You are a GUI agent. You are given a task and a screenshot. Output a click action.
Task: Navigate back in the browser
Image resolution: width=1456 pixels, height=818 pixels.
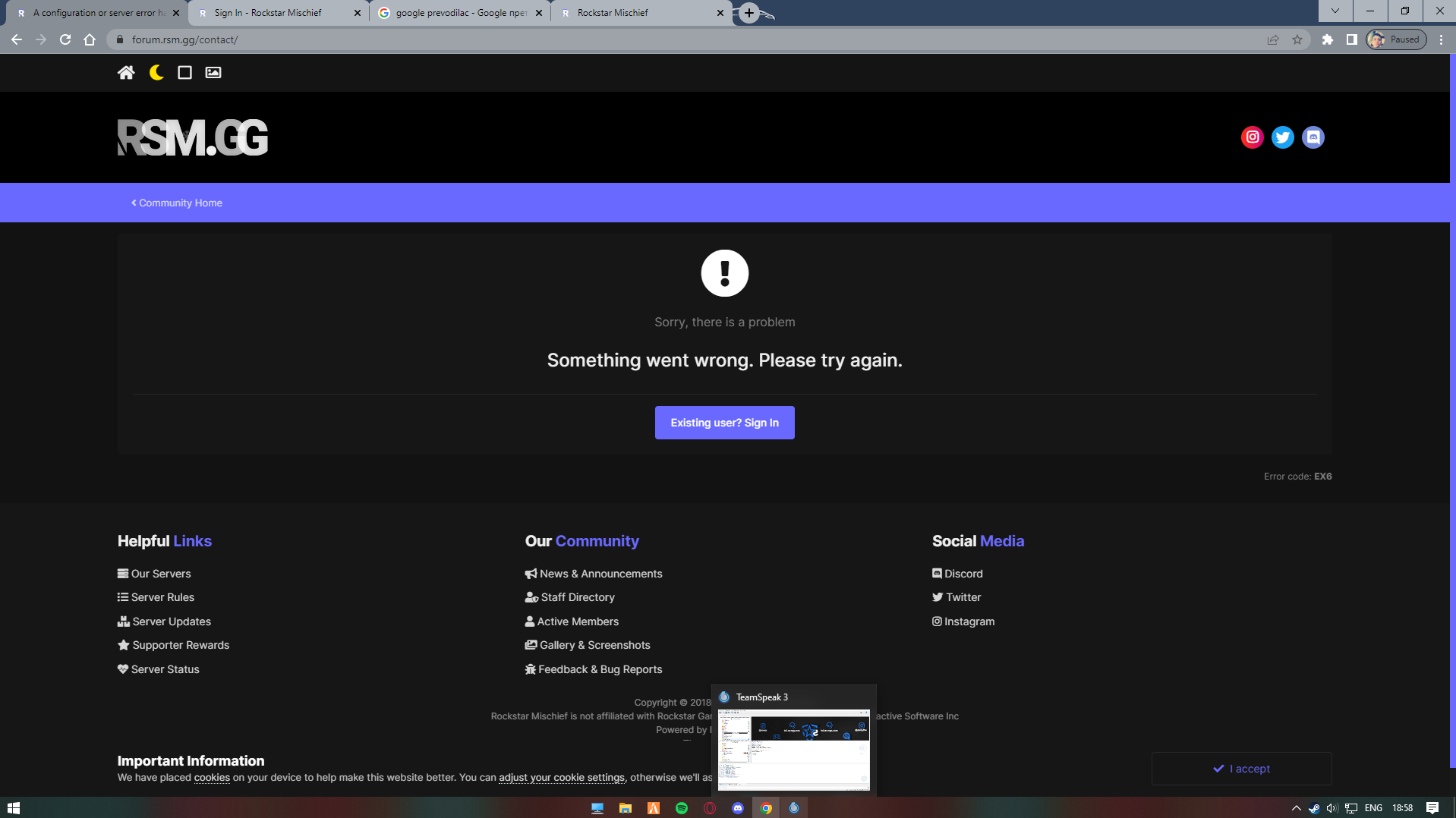point(17,39)
